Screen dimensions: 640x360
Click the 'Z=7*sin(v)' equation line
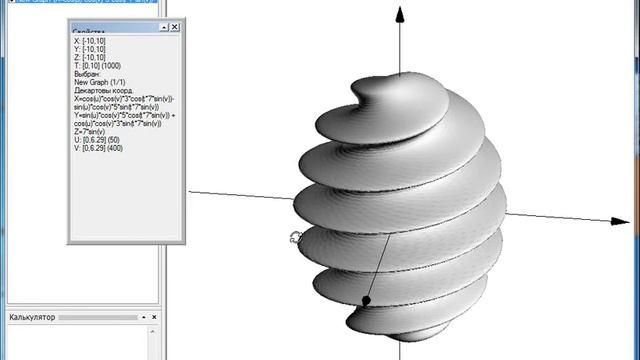[x=89, y=131]
